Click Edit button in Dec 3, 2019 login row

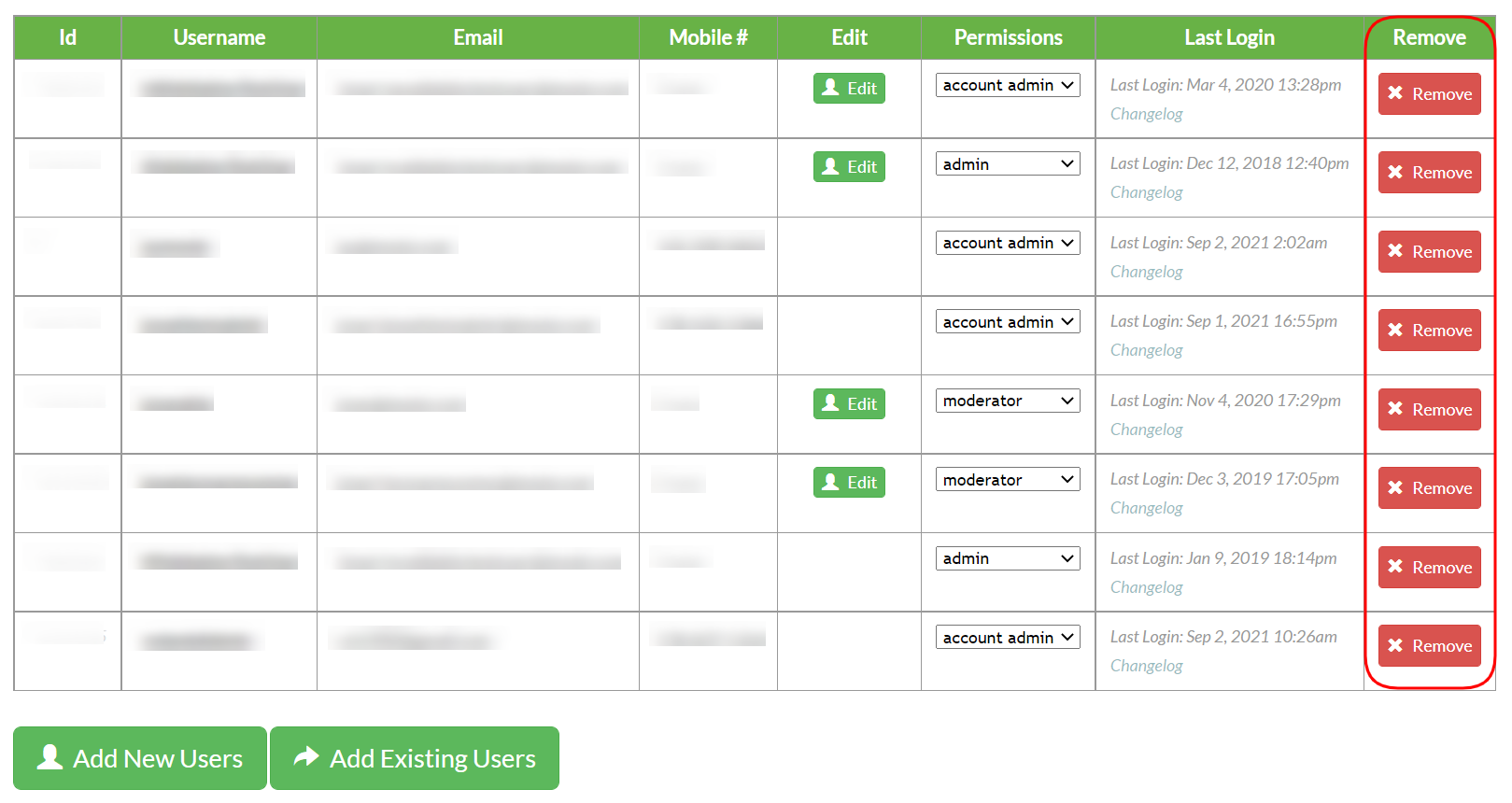coord(849,483)
